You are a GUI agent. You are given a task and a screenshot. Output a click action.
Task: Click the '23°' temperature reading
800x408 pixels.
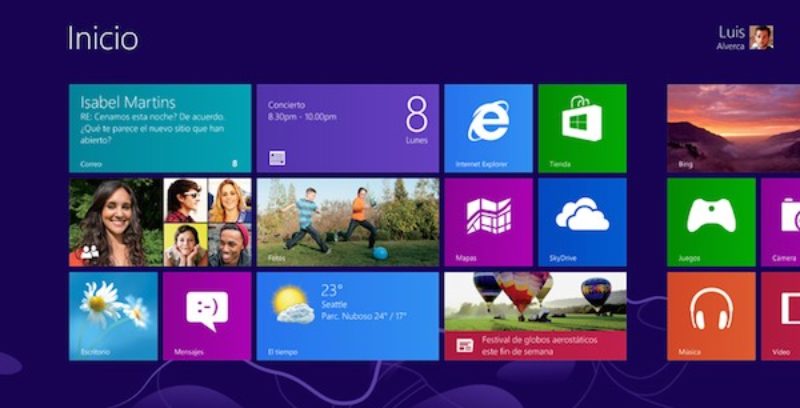click(332, 290)
